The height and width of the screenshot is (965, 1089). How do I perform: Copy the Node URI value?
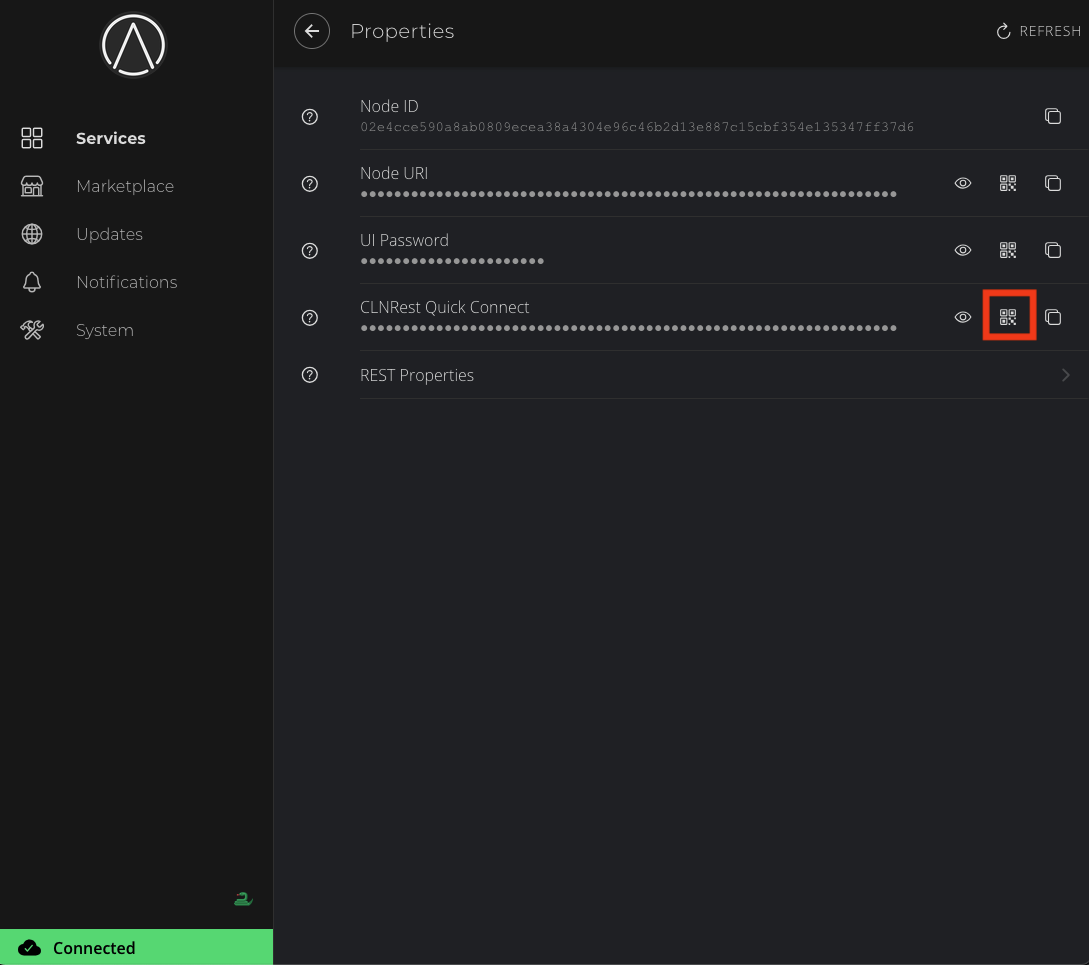1052,183
